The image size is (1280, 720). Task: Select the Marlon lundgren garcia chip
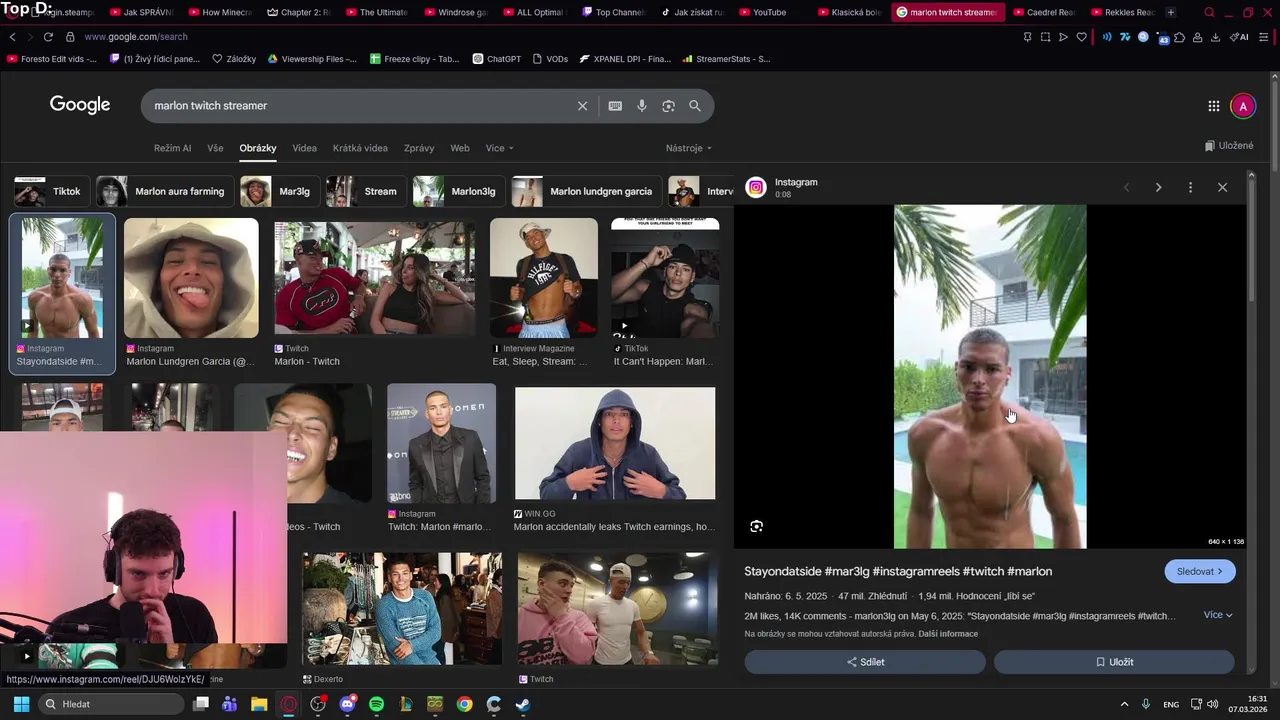coord(586,191)
